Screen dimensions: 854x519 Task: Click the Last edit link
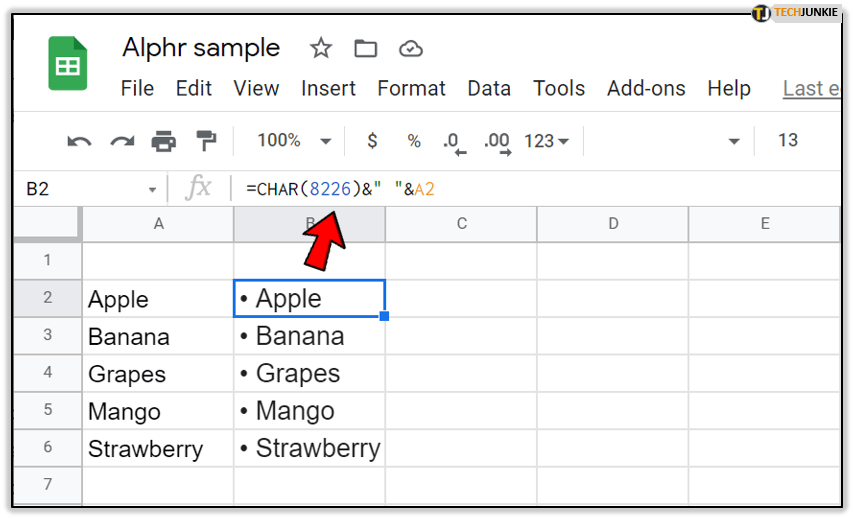810,88
